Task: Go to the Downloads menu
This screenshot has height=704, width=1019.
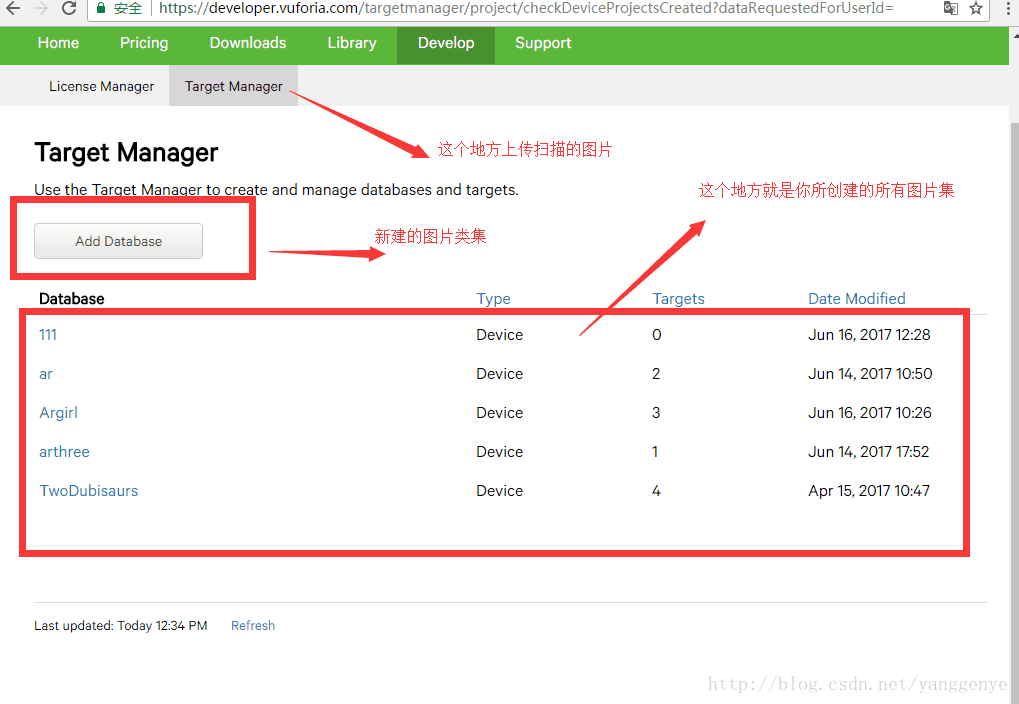Action: (248, 43)
